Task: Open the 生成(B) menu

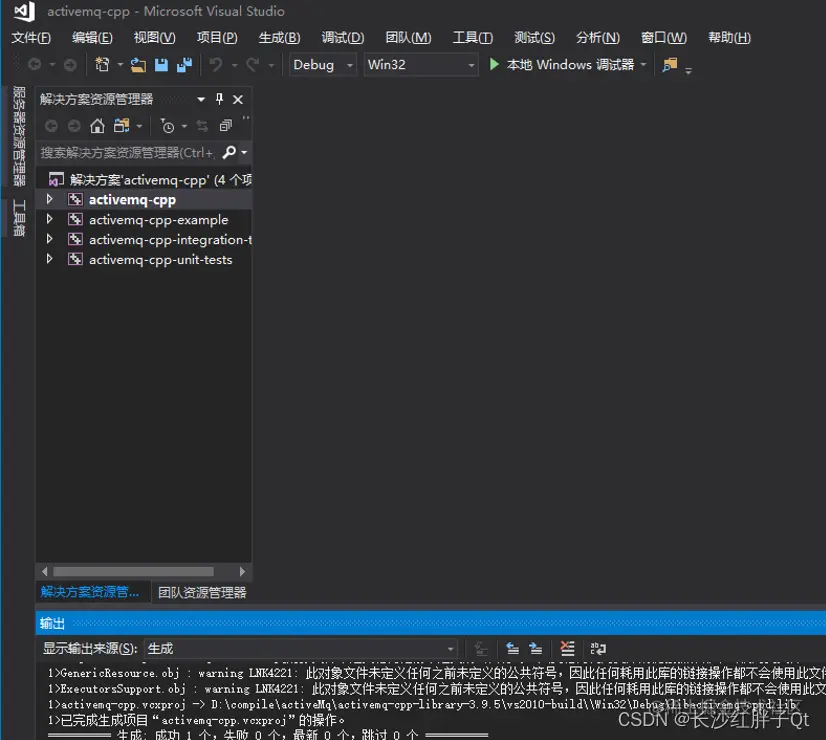Action: pyautogui.click(x=279, y=37)
